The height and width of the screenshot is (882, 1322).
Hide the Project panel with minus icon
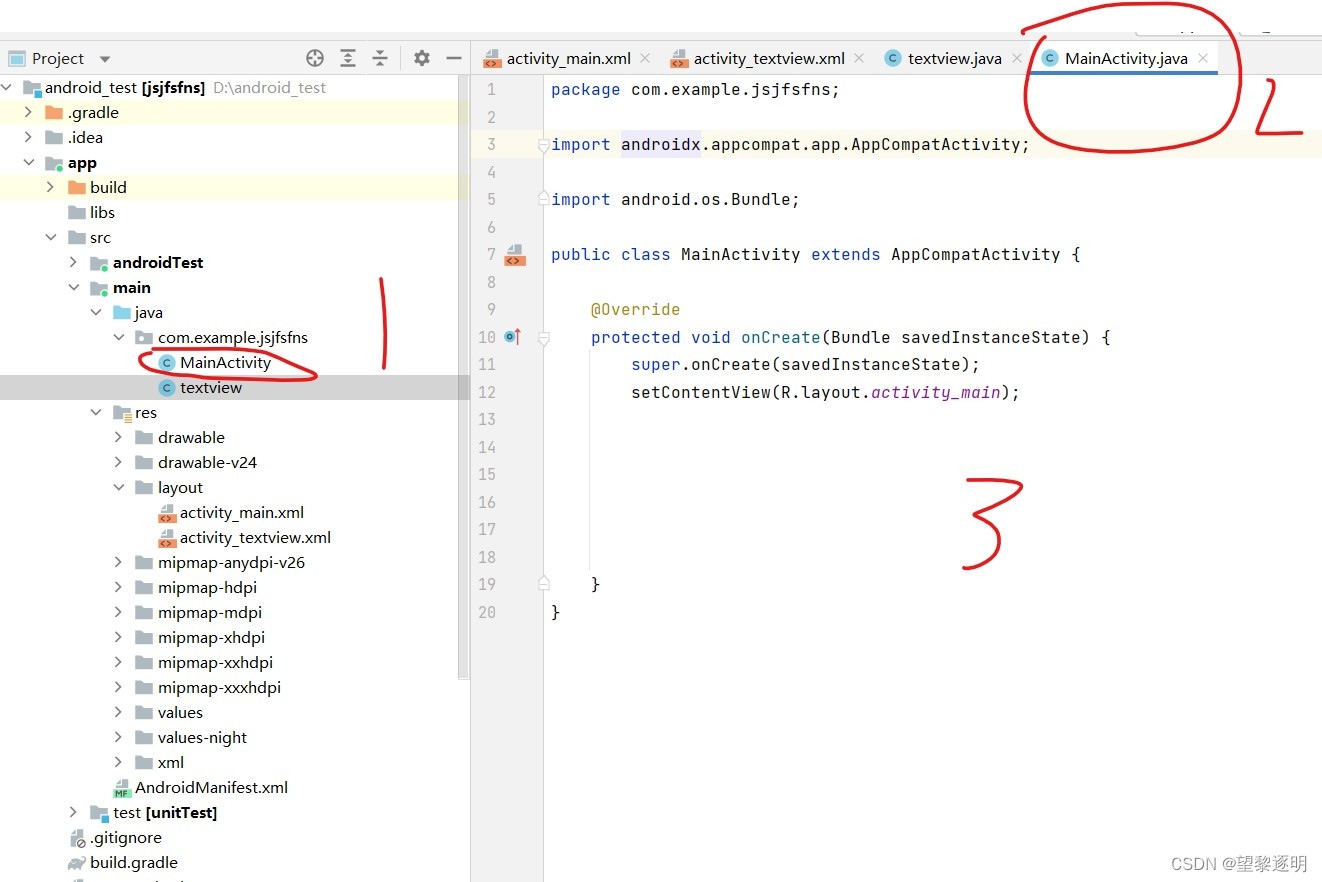tap(454, 58)
